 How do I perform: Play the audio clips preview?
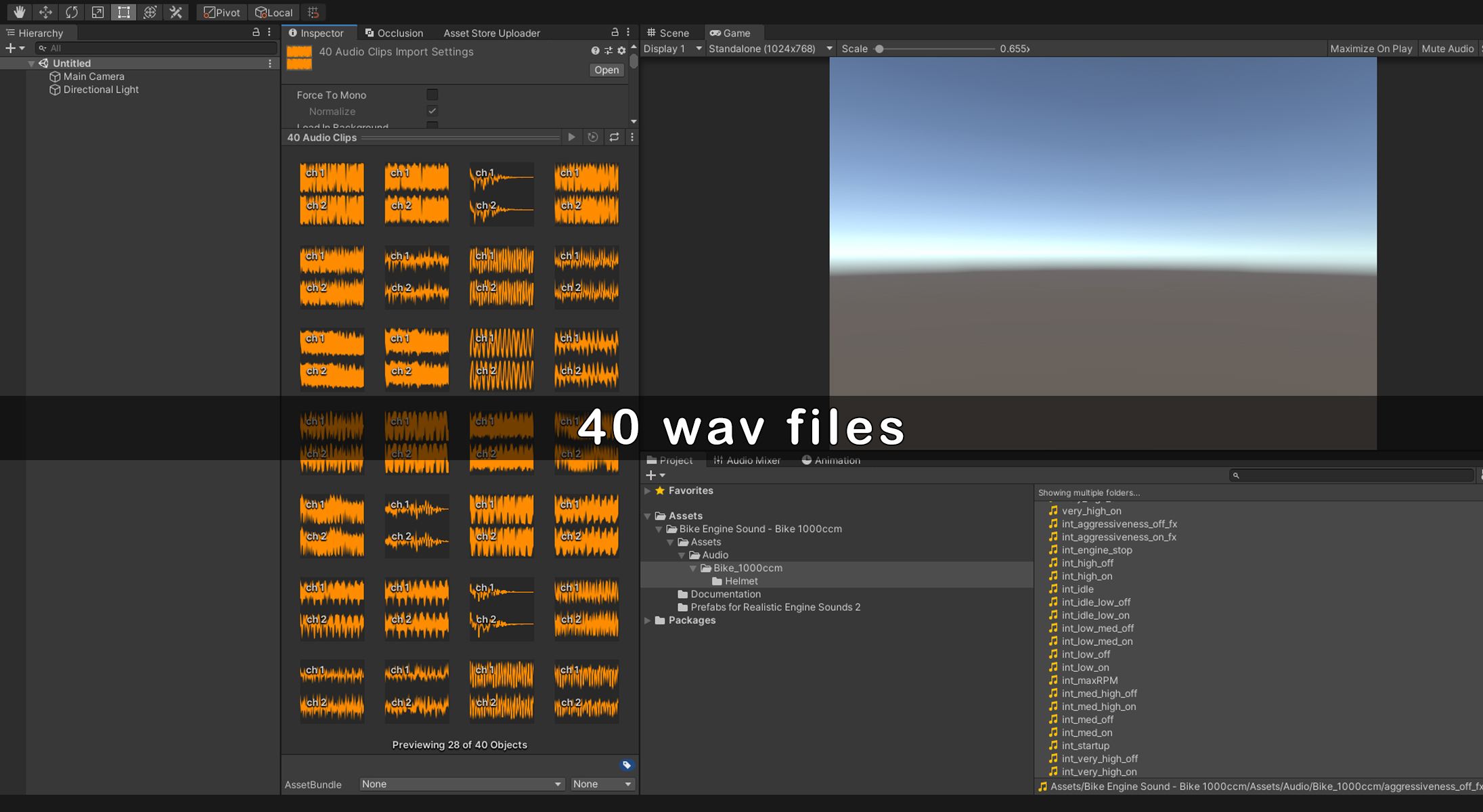tap(572, 137)
